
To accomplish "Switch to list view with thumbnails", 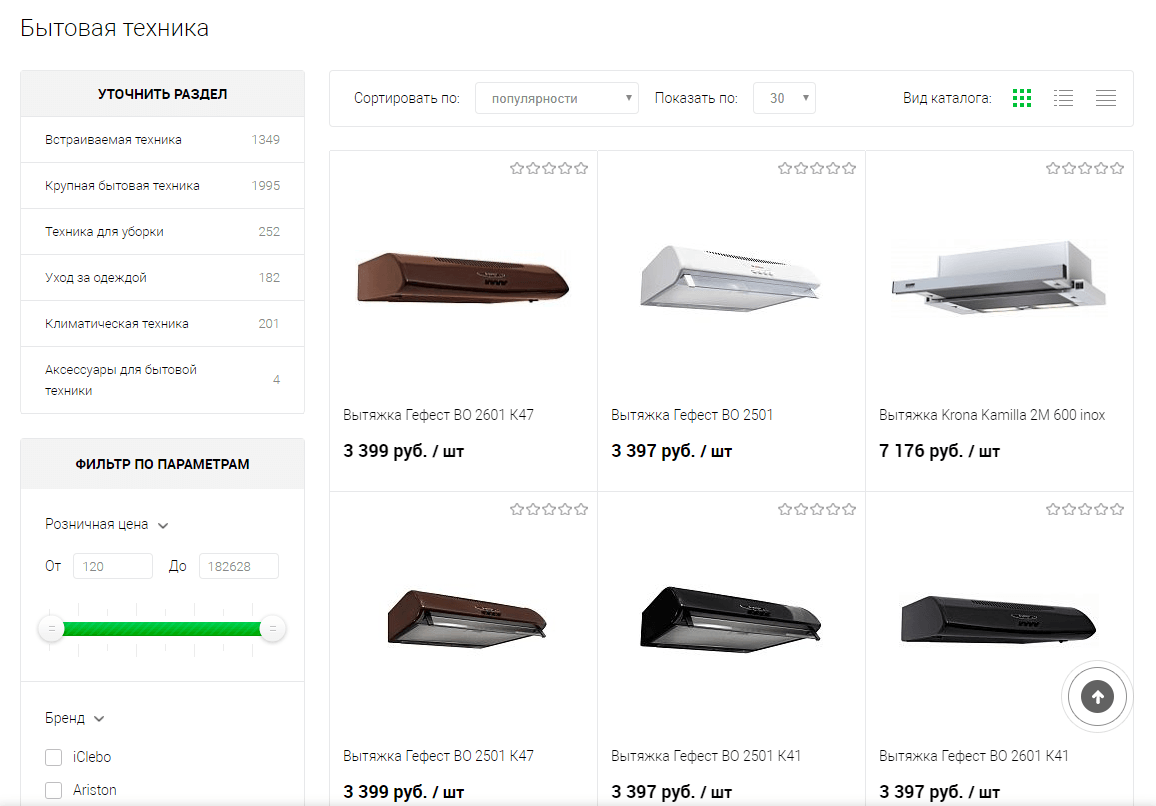I will (1063, 98).
